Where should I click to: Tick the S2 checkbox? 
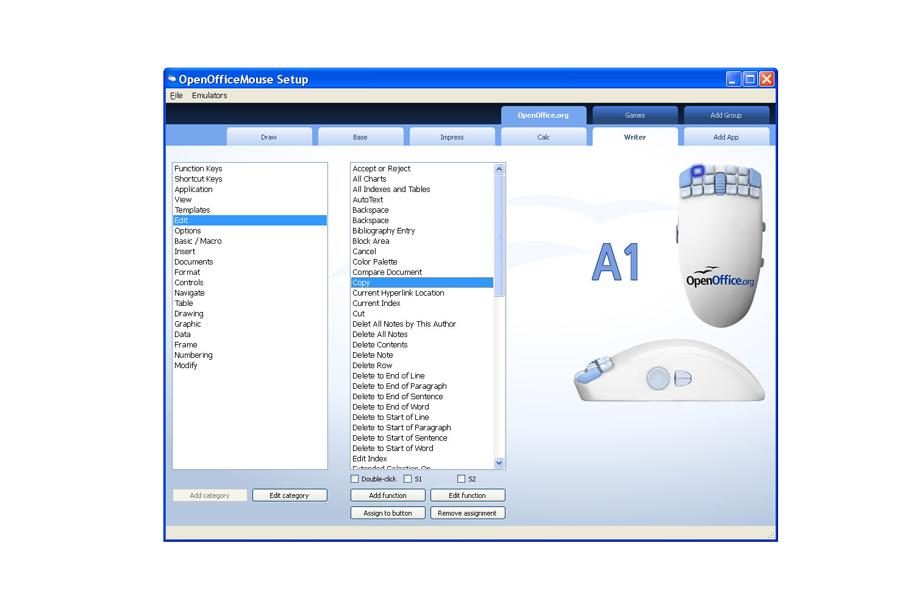(461, 479)
